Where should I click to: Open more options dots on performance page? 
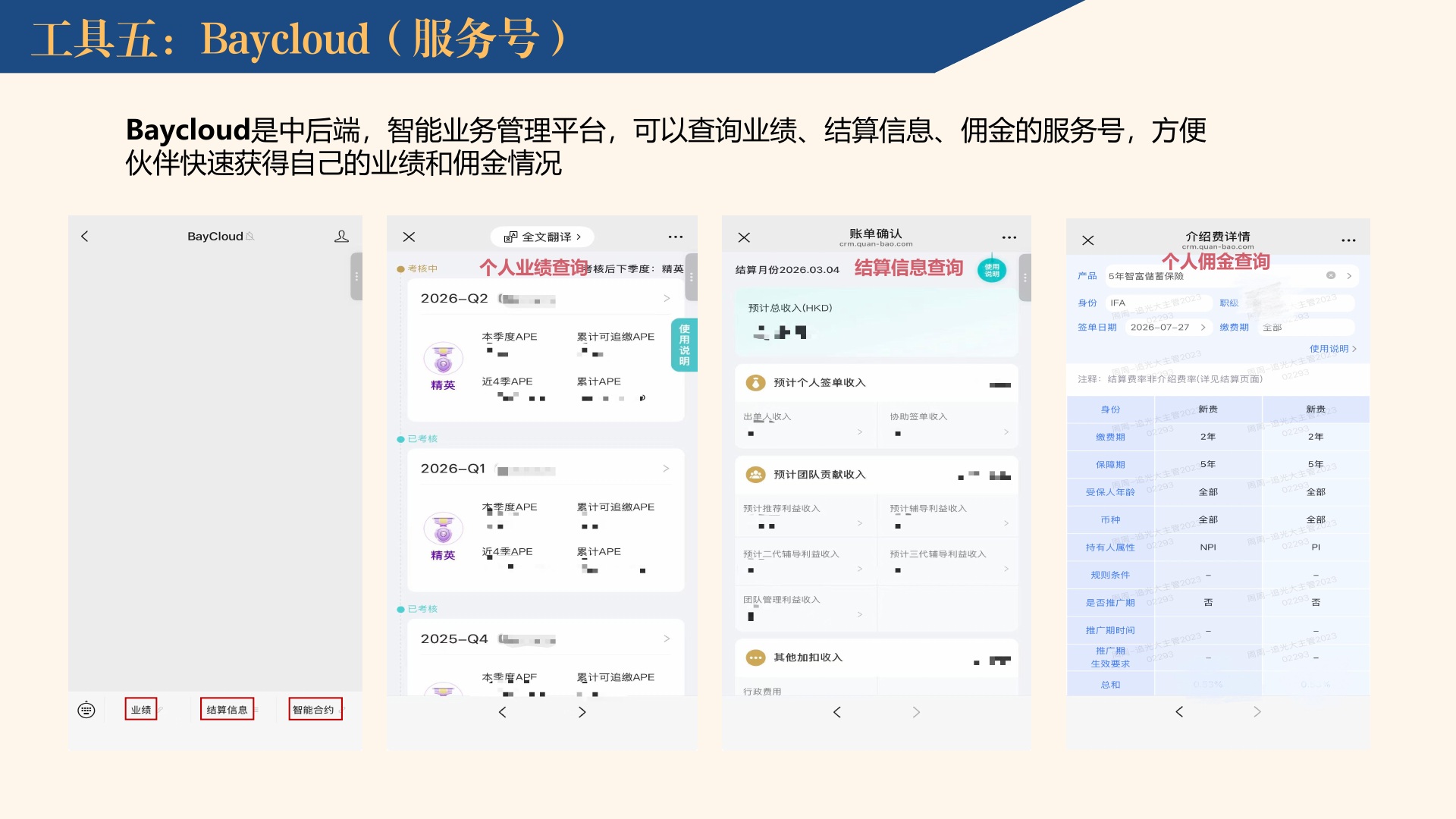coord(676,237)
